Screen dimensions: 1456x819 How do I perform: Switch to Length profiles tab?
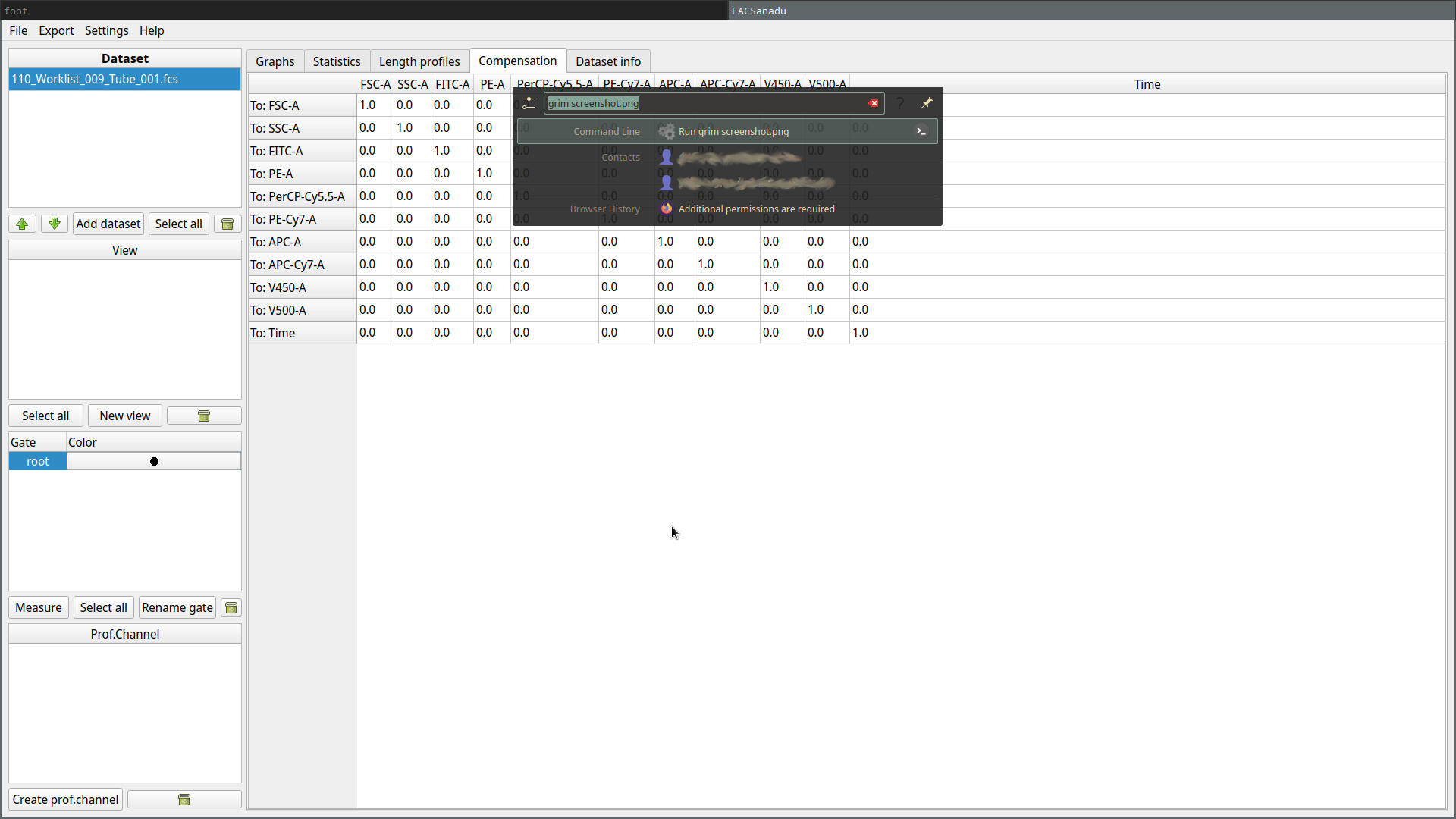(x=419, y=61)
